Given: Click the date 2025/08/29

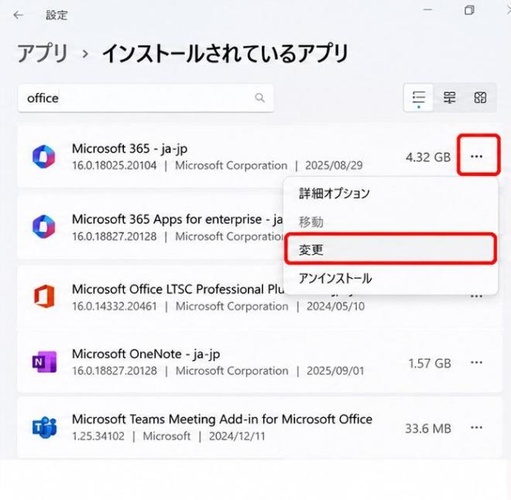Looking at the screenshot, I should point(334,165).
